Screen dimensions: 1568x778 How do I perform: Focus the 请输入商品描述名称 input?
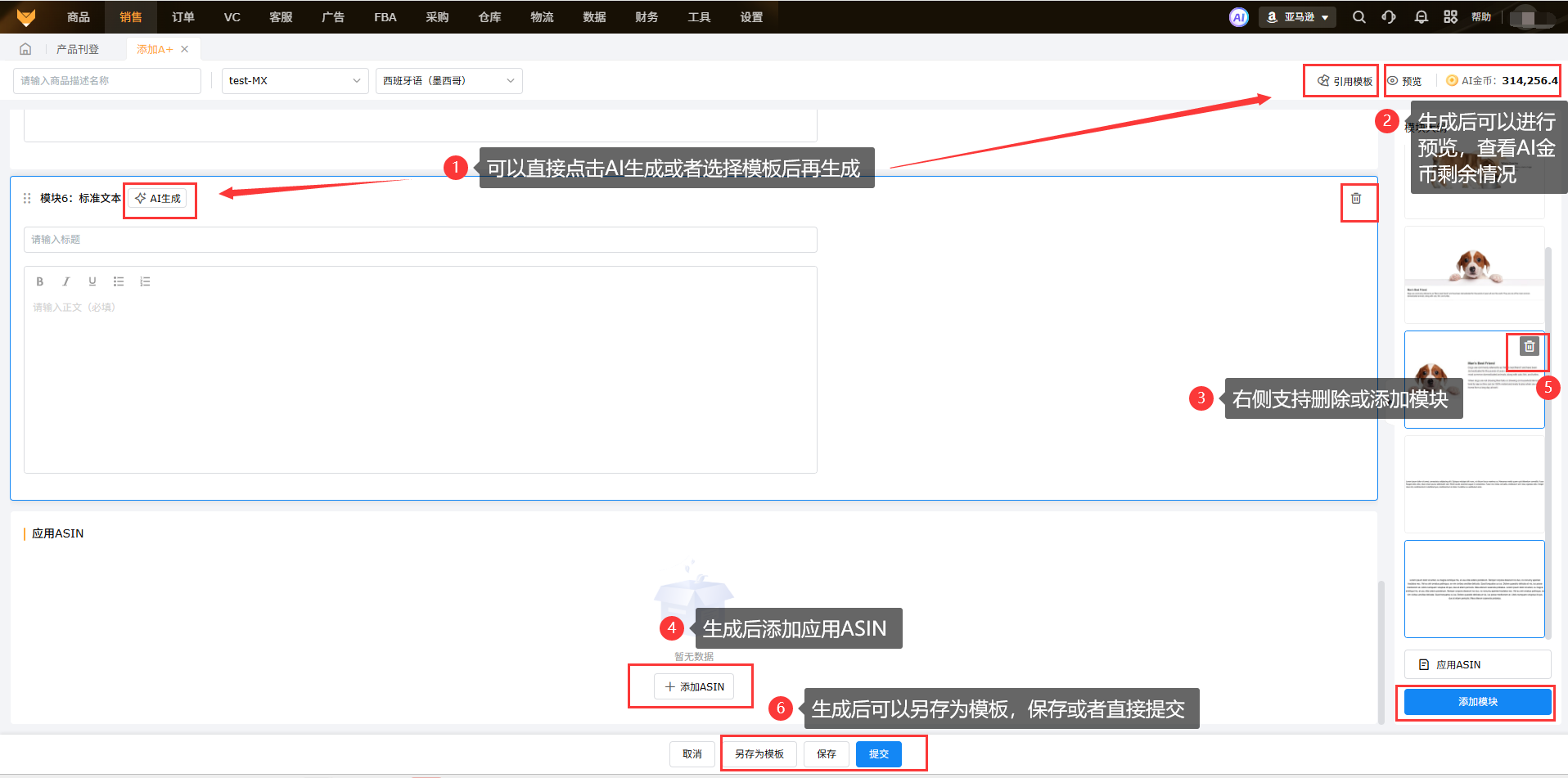pyautogui.click(x=106, y=81)
